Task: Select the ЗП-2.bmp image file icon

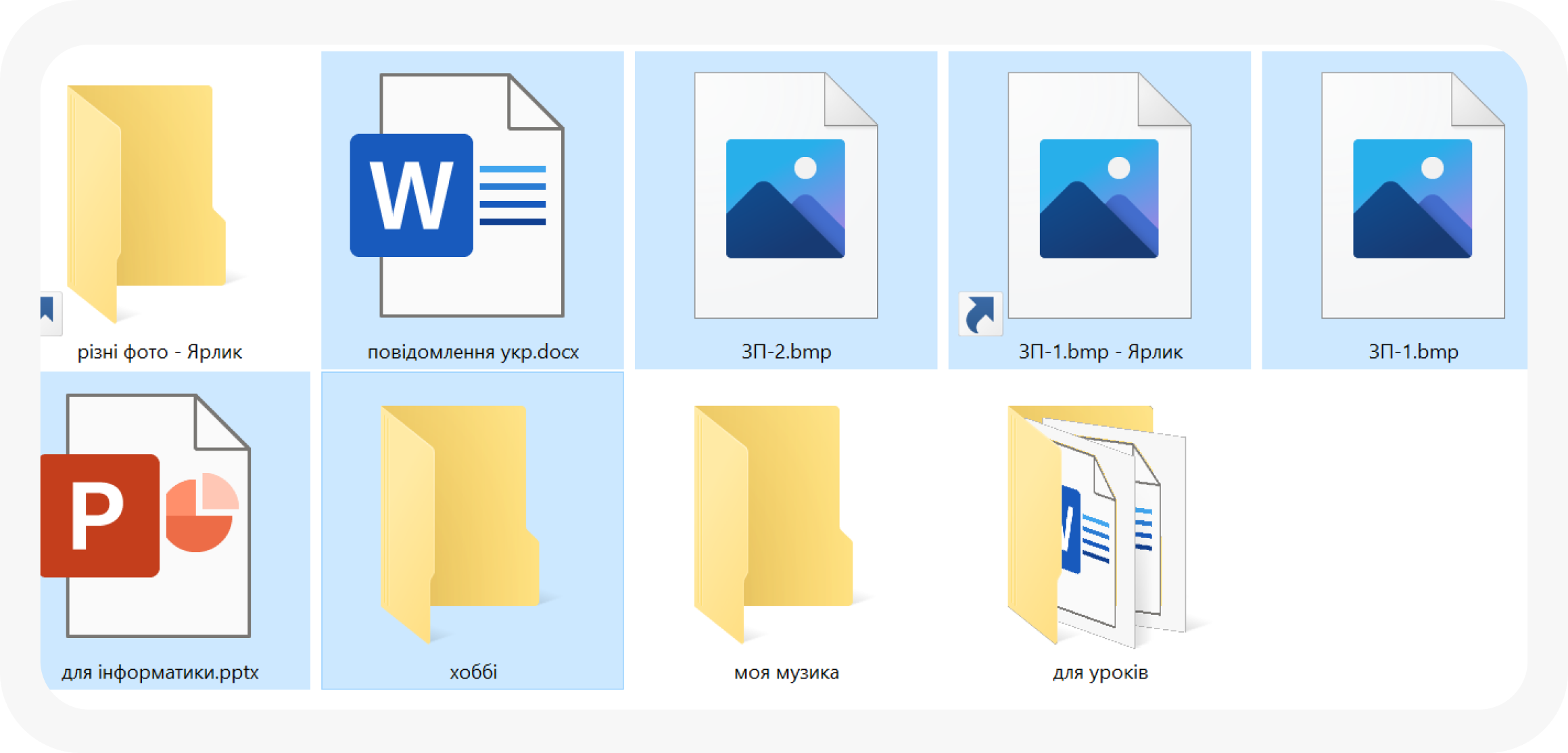Action: [786, 196]
